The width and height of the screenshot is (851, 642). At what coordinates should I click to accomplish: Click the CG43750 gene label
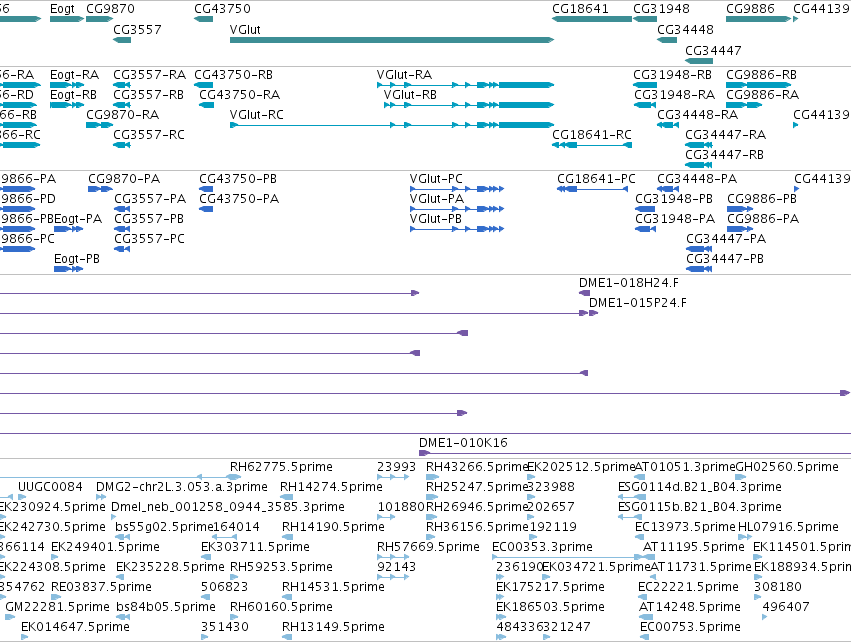[223, 9]
